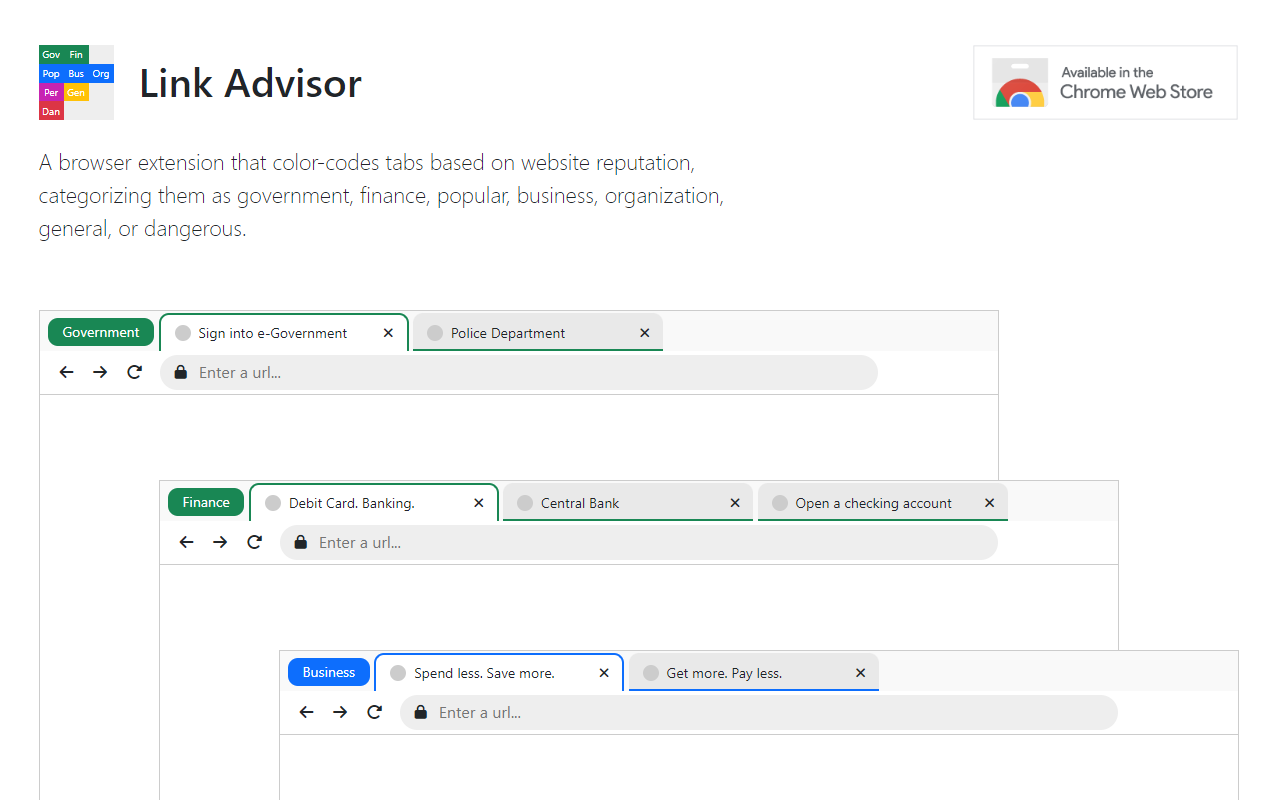Click reload icon in Business browser window
Image resolution: width=1280 pixels, height=800 pixels.
click(374, 712)
